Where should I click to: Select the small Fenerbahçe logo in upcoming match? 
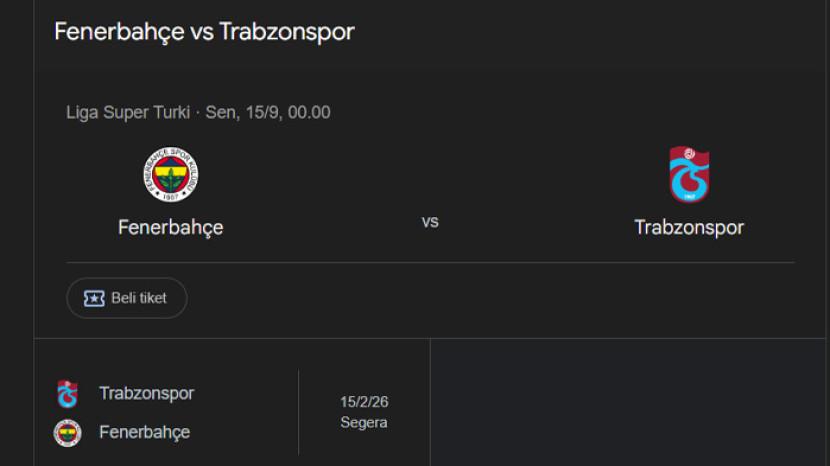[x=67, y=433]
